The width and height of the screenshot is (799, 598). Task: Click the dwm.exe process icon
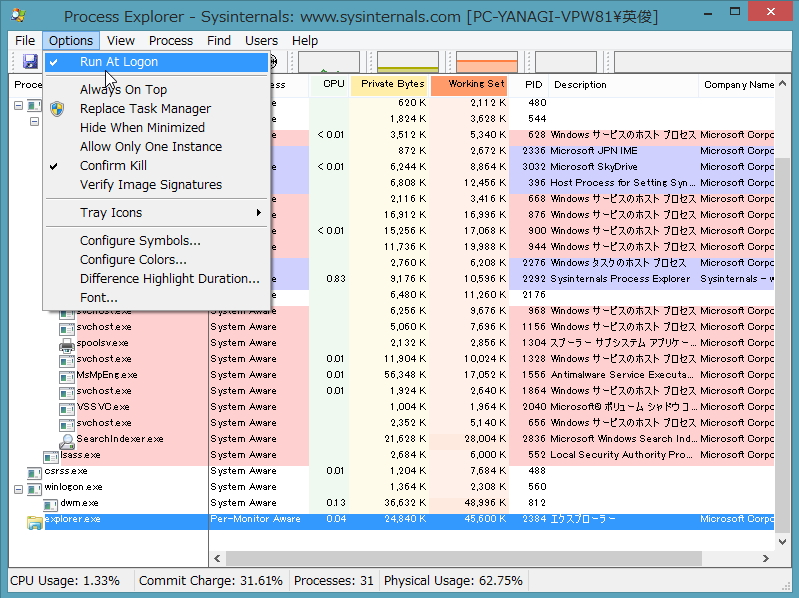coord(50,505)
